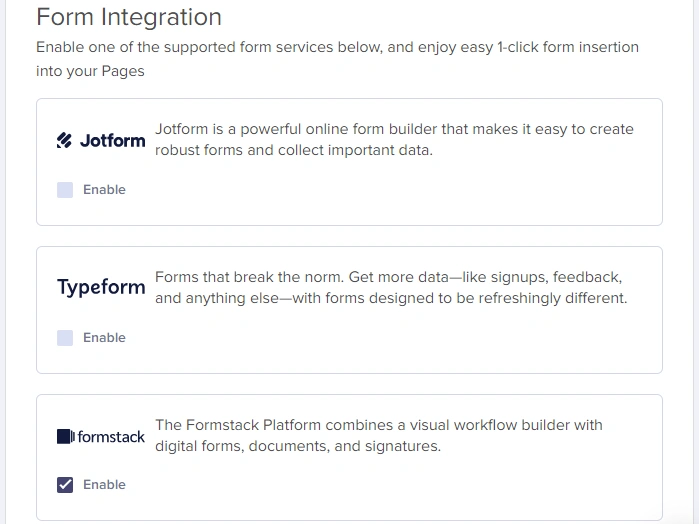Viewport: 699px width, 524px height.
Task: Click the Enable label under Jotform
Action: [x=104, y=190]
